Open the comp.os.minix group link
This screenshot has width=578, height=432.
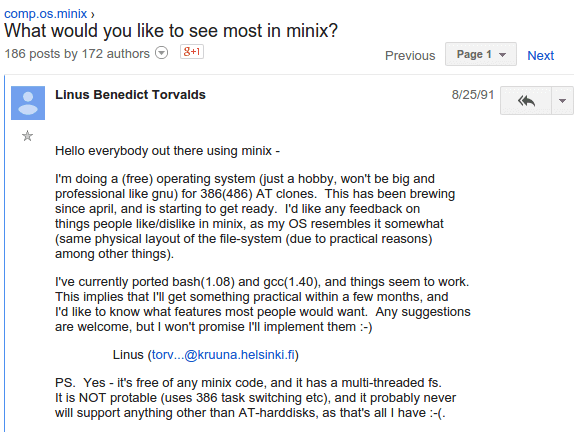(45, 14)
